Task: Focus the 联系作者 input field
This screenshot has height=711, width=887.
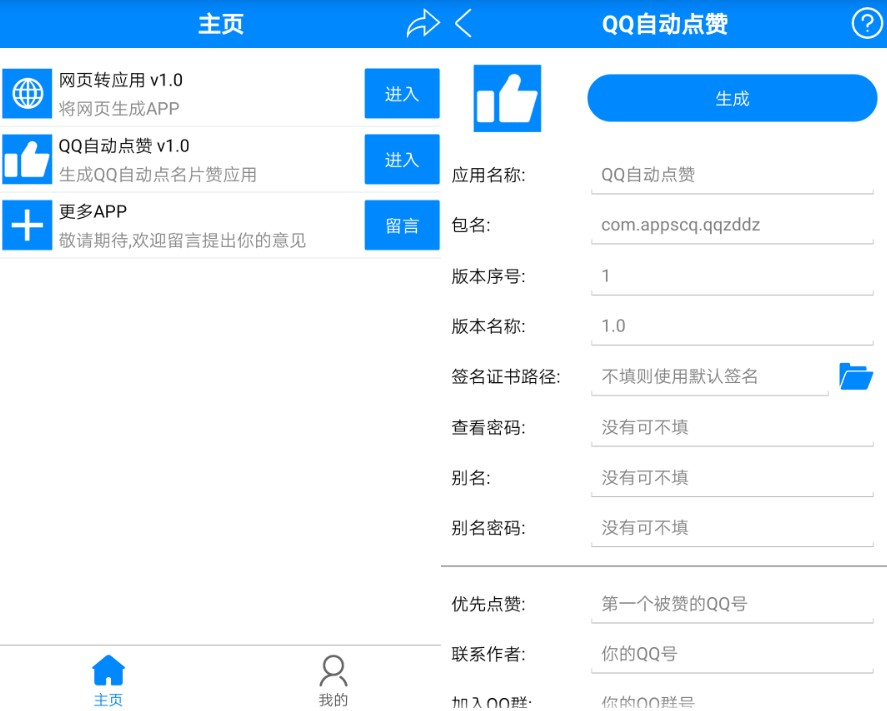Action: [732, 655]
